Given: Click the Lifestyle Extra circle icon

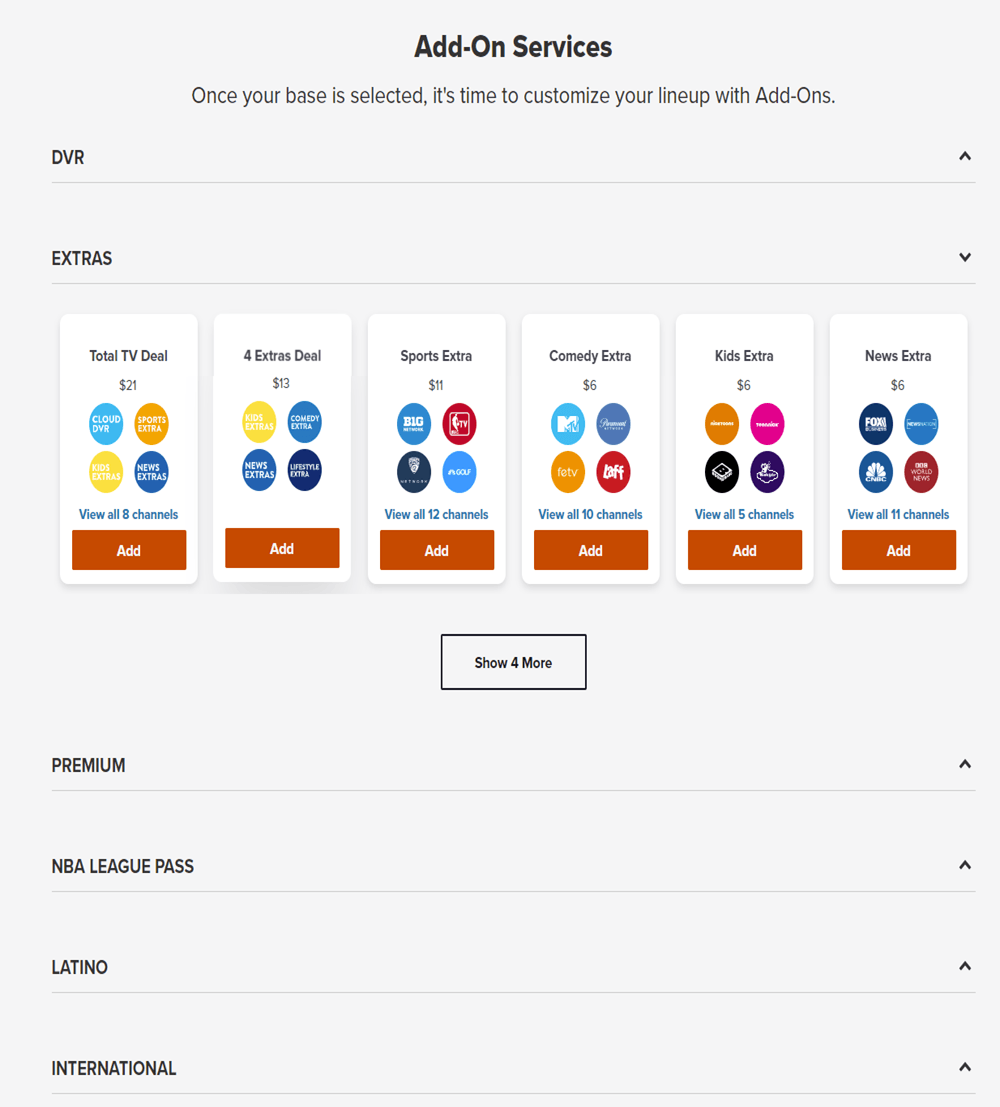Looking at the screenshot, I should [305, 470].
